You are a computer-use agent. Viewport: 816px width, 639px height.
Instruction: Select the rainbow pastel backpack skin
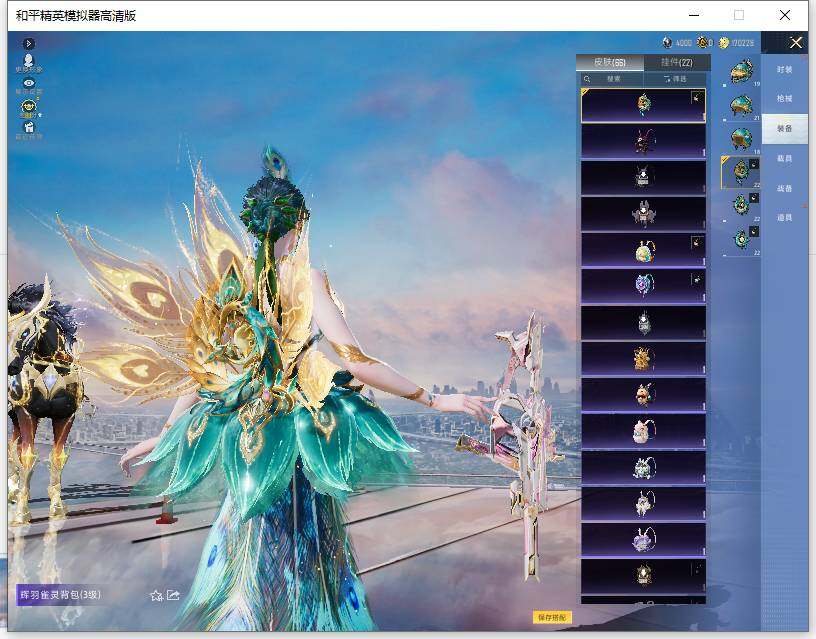643,250
